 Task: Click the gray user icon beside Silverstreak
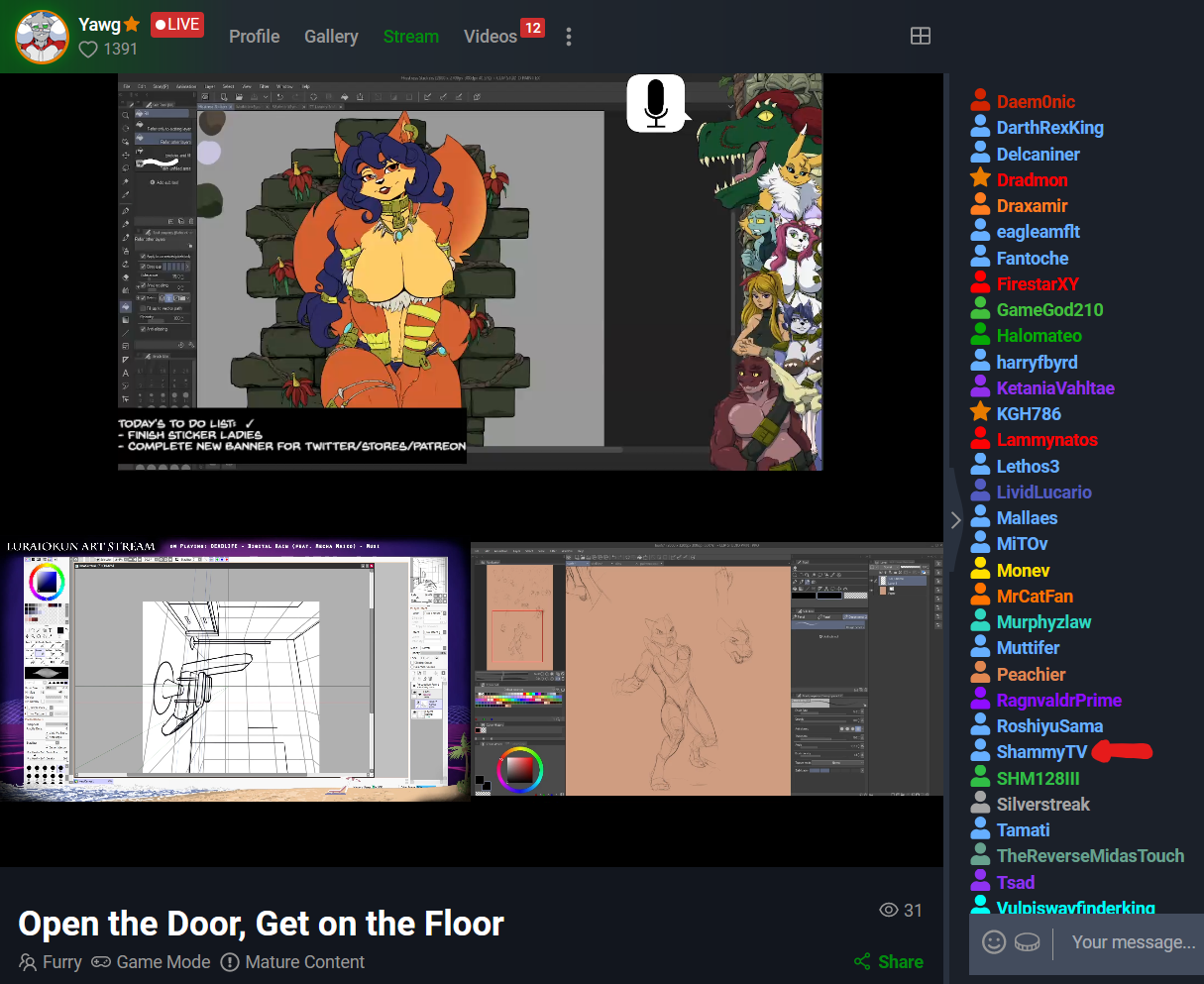tap(980, 804)
